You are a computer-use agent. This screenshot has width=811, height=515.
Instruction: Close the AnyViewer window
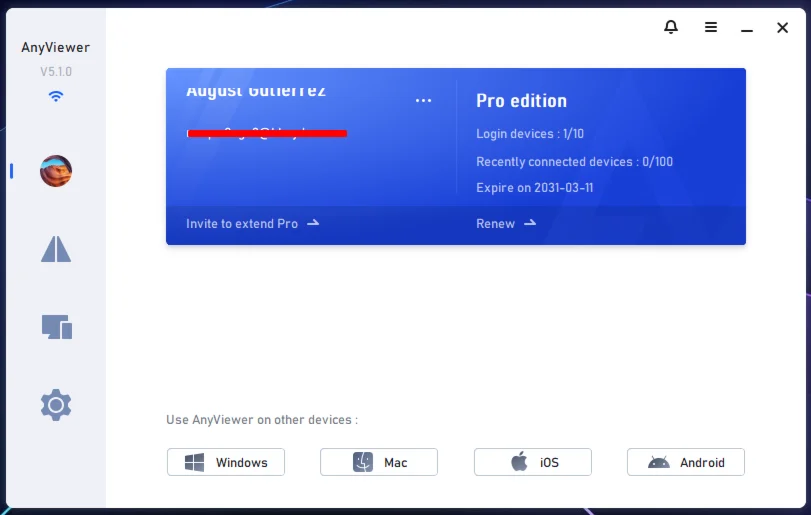[782, 27]
